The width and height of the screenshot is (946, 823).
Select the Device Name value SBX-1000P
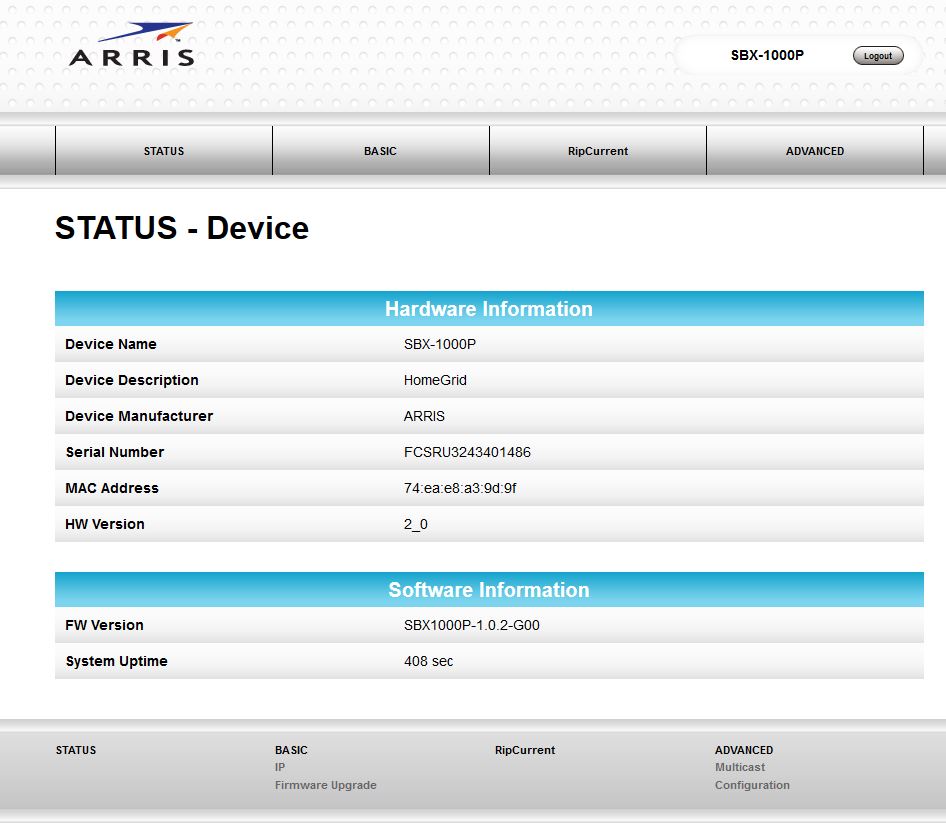coord(440,344)
